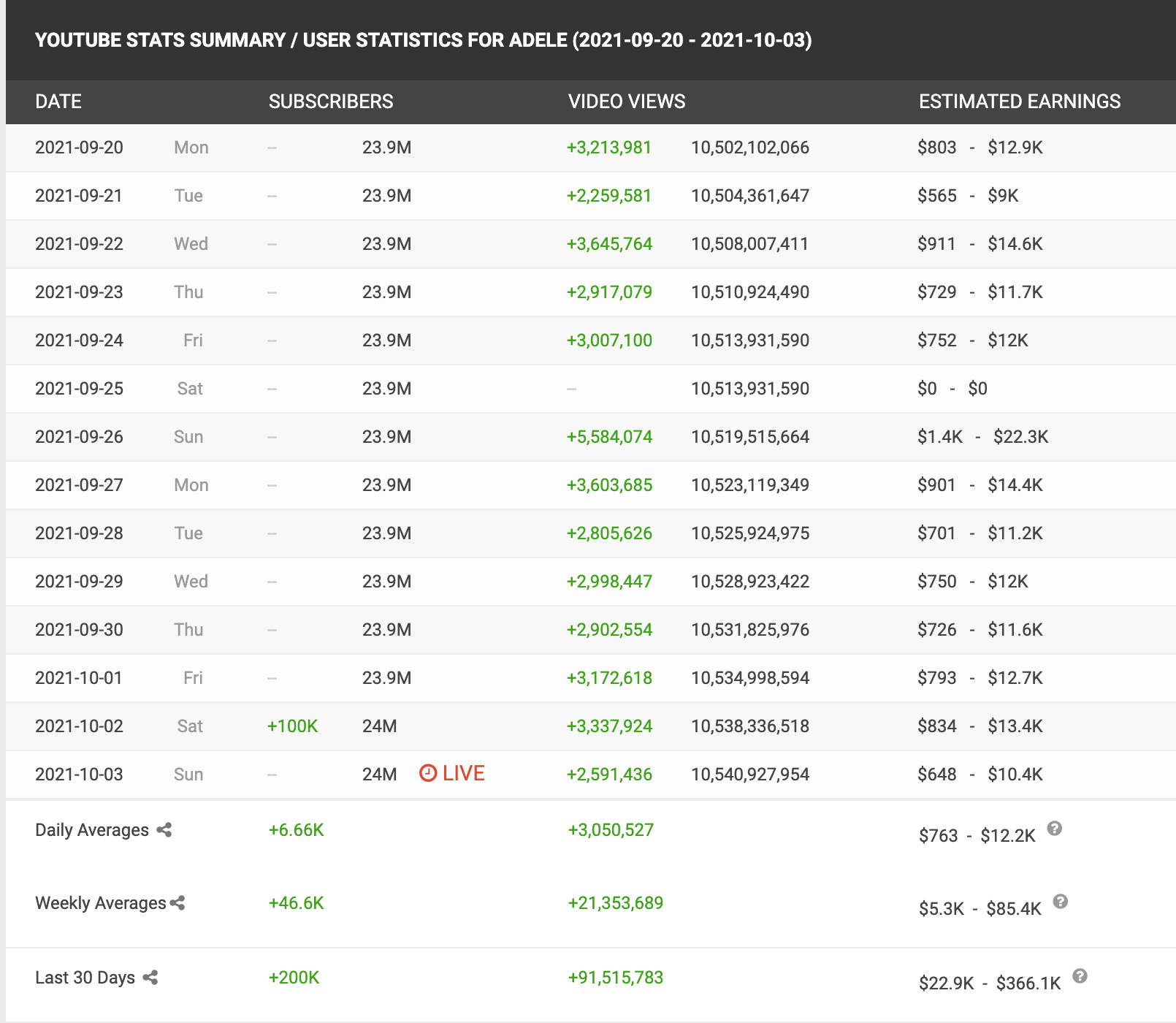Viewport: 1176px width, 1023px height.
Task: Click daily average views +3,050,527
Action: 611,830
